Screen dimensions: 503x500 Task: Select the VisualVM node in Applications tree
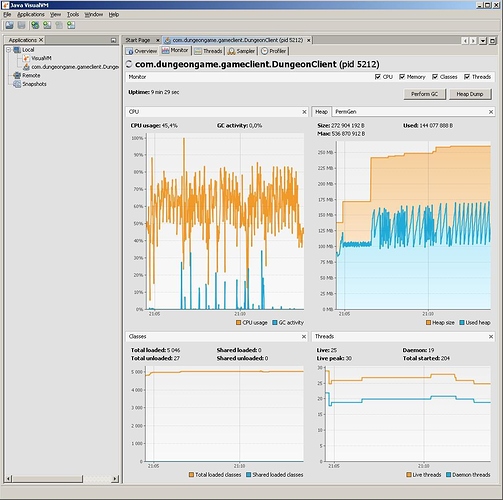tap(37, 58)
